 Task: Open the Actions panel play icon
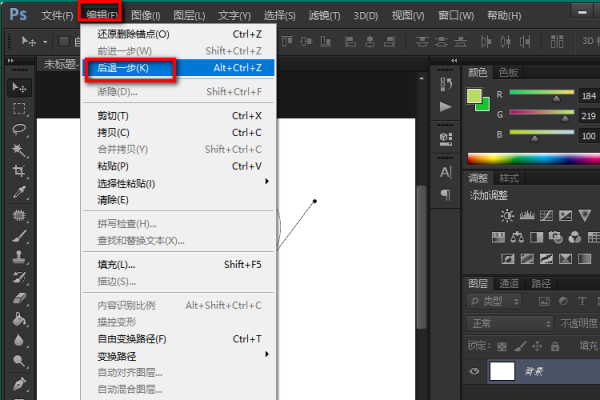445,107
